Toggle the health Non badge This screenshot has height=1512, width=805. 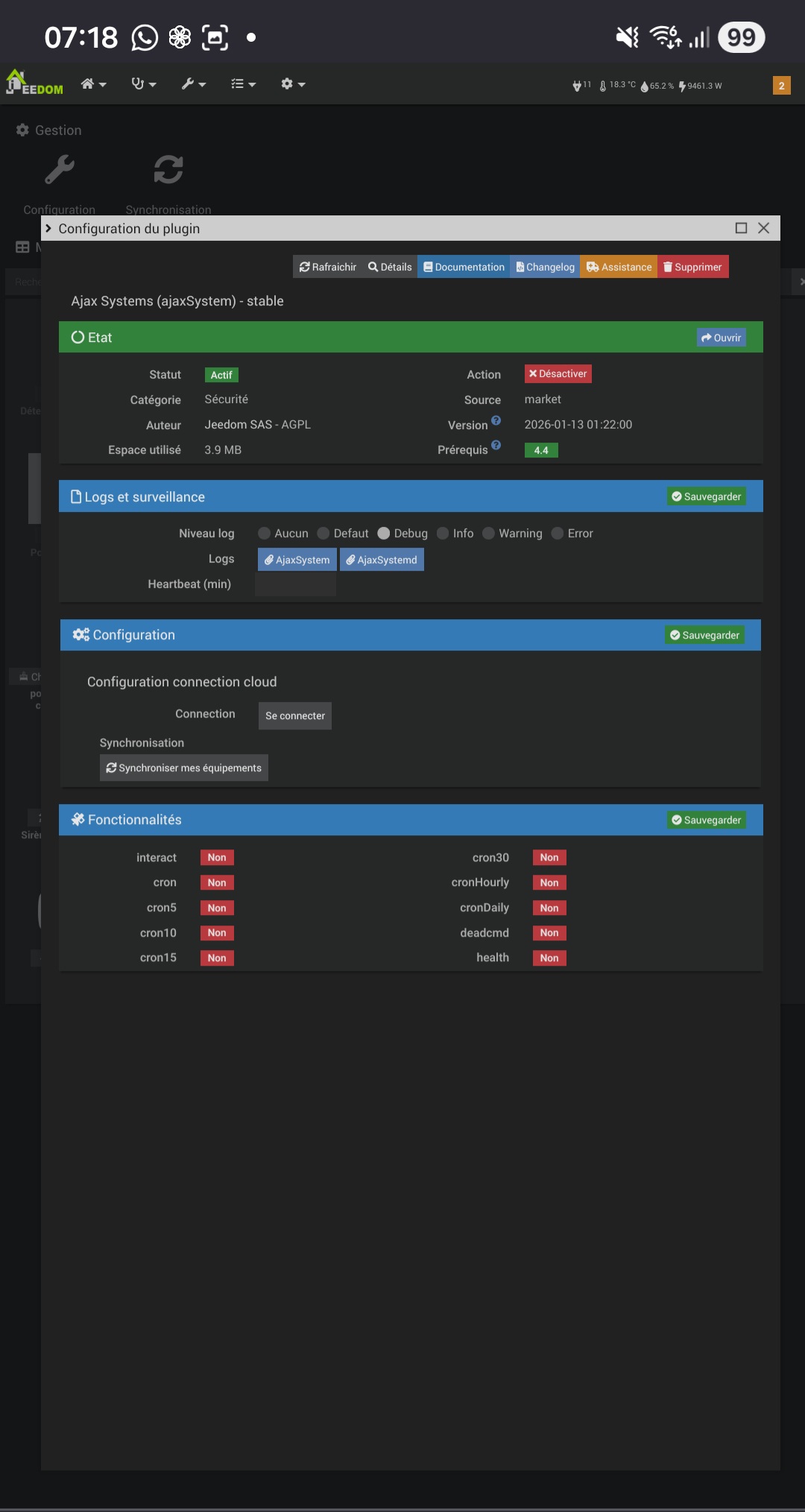click(x=549, y=958)
